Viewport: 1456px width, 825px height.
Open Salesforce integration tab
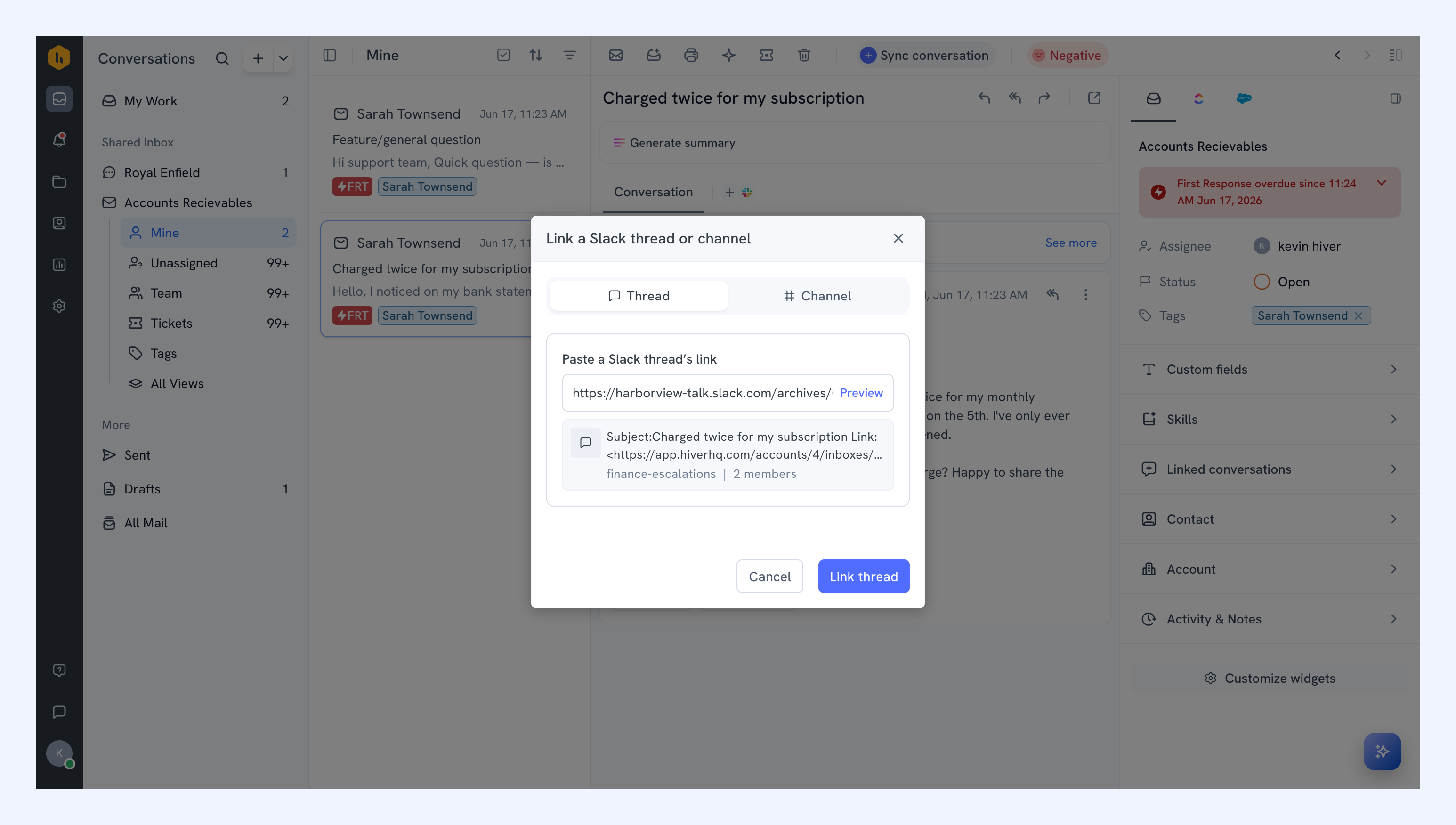1244,98
